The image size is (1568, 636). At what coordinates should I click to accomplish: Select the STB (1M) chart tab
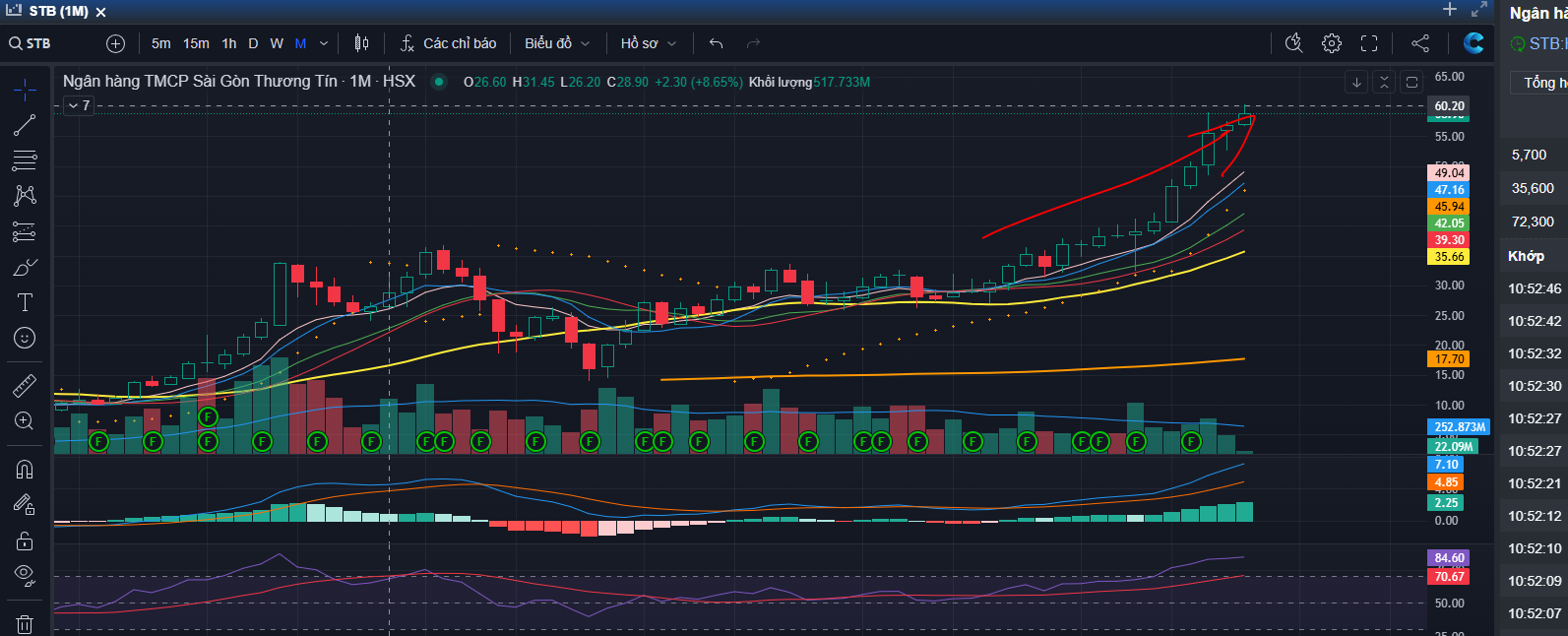(59, 11)
